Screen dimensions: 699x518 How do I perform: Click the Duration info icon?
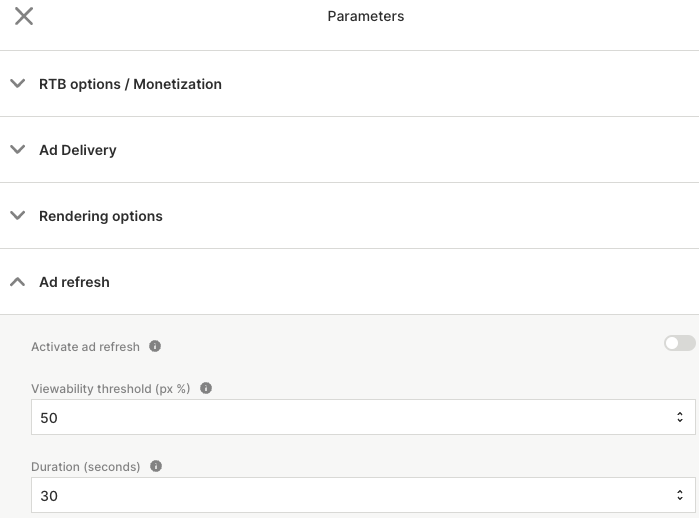(156, 466)
